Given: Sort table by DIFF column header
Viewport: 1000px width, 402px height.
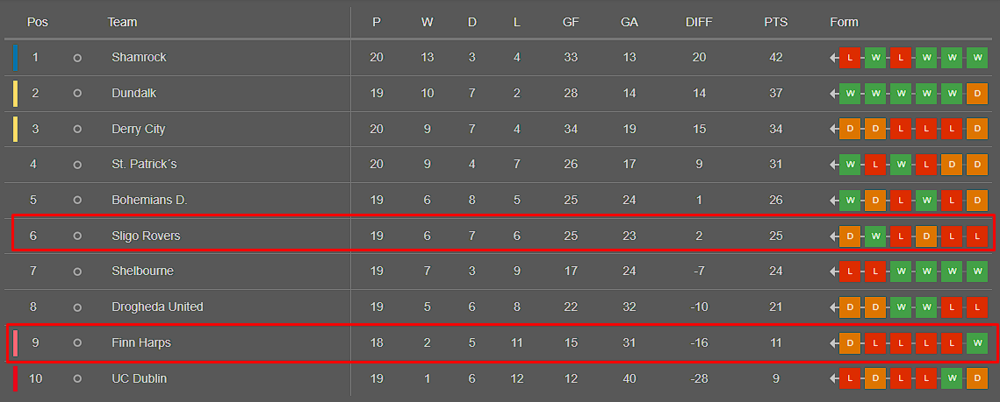Looking at the screenshot, I should (699, 22).
